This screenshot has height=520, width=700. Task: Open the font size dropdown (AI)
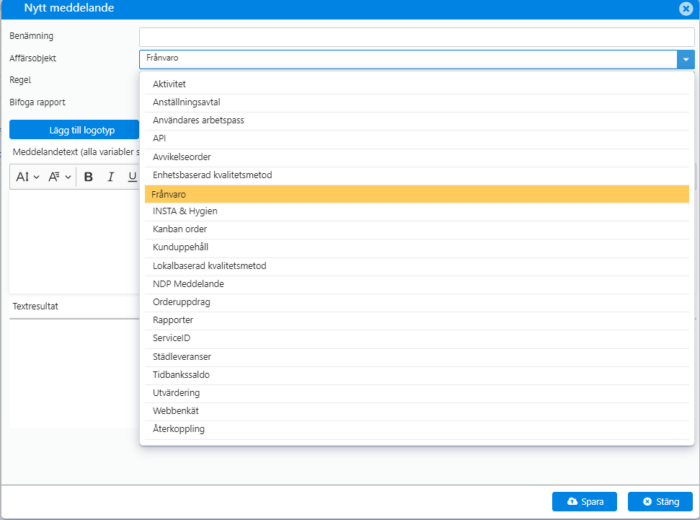[x=27, y=177]
